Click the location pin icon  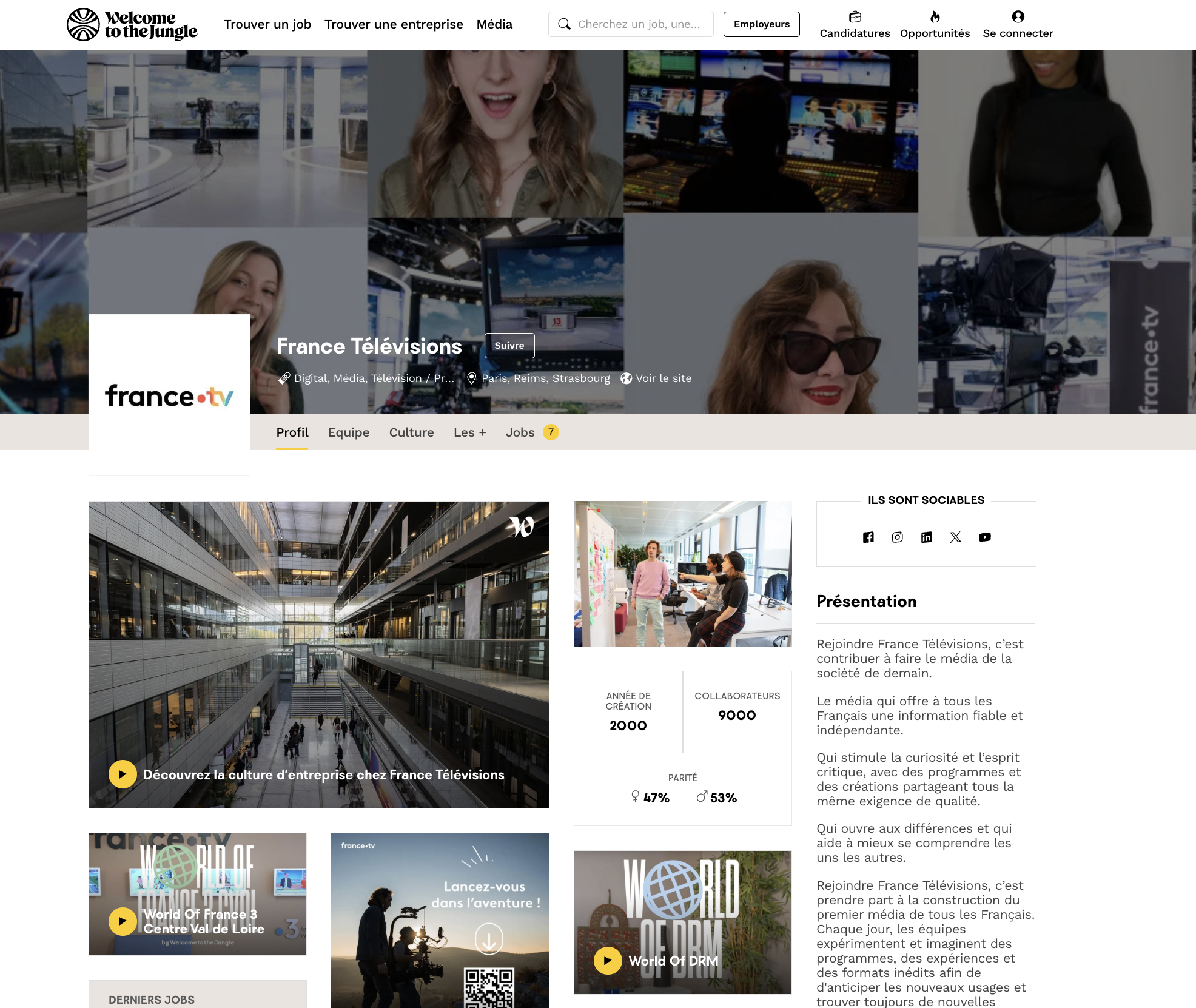(471, 378)
